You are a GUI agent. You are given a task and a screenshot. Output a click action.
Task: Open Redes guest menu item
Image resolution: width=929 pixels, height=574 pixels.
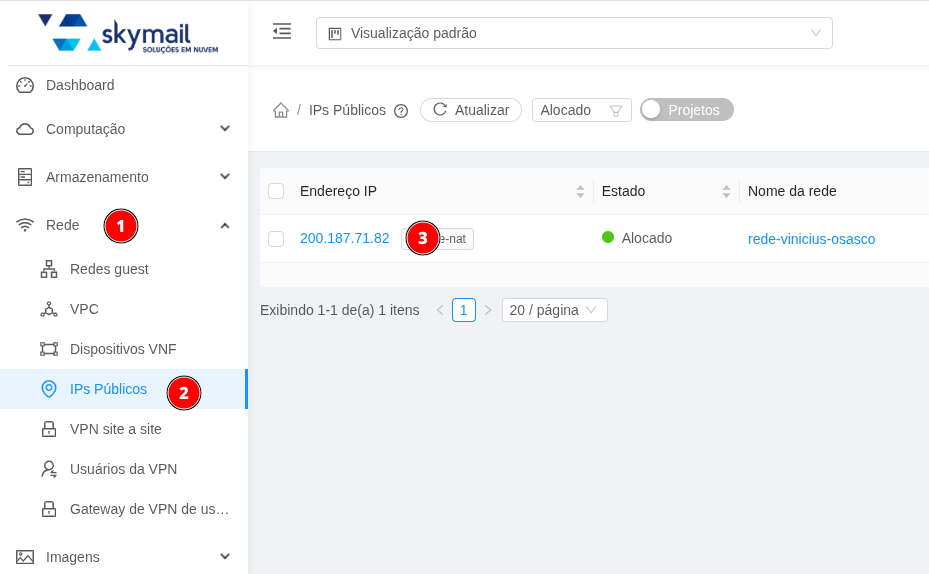109,269
